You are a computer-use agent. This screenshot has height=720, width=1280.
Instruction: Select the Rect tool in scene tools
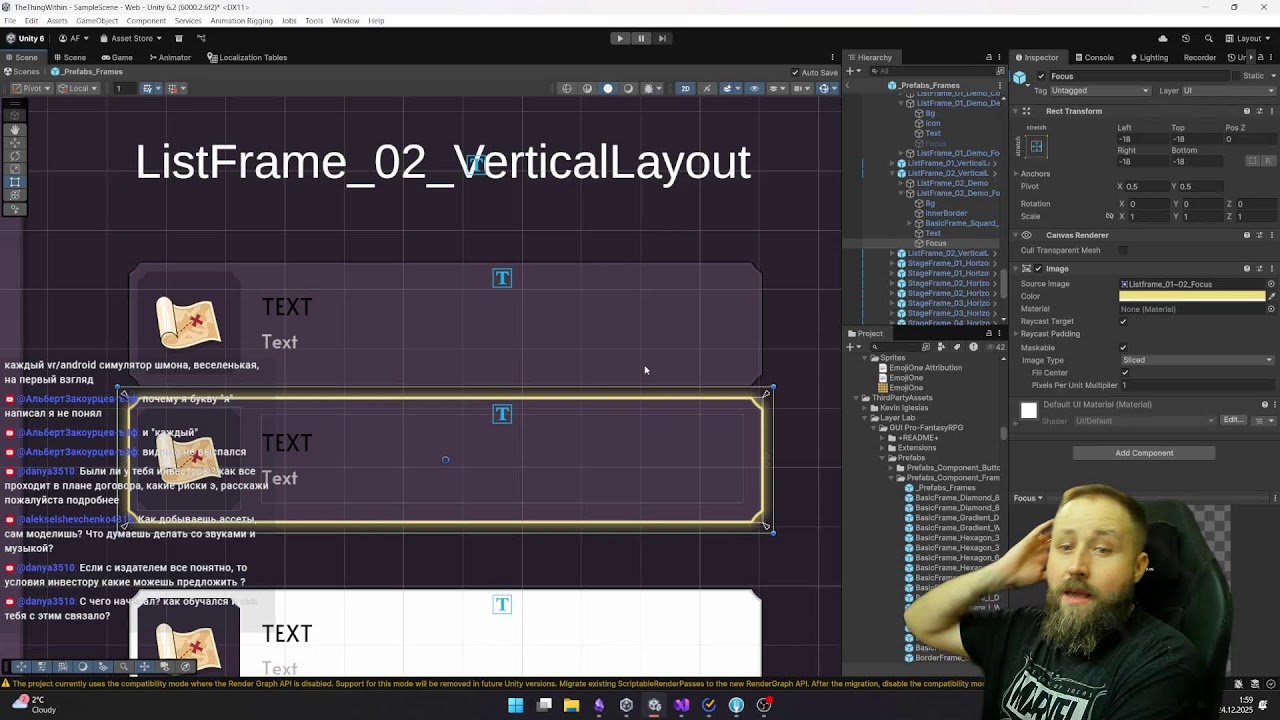pyautogui.click(x=15, y=182)
